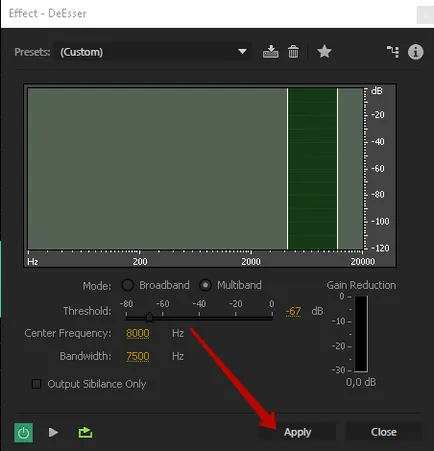Click the Close button in the dialog
Viewport: 434px width, 451px height.
[x=384, y=432]
